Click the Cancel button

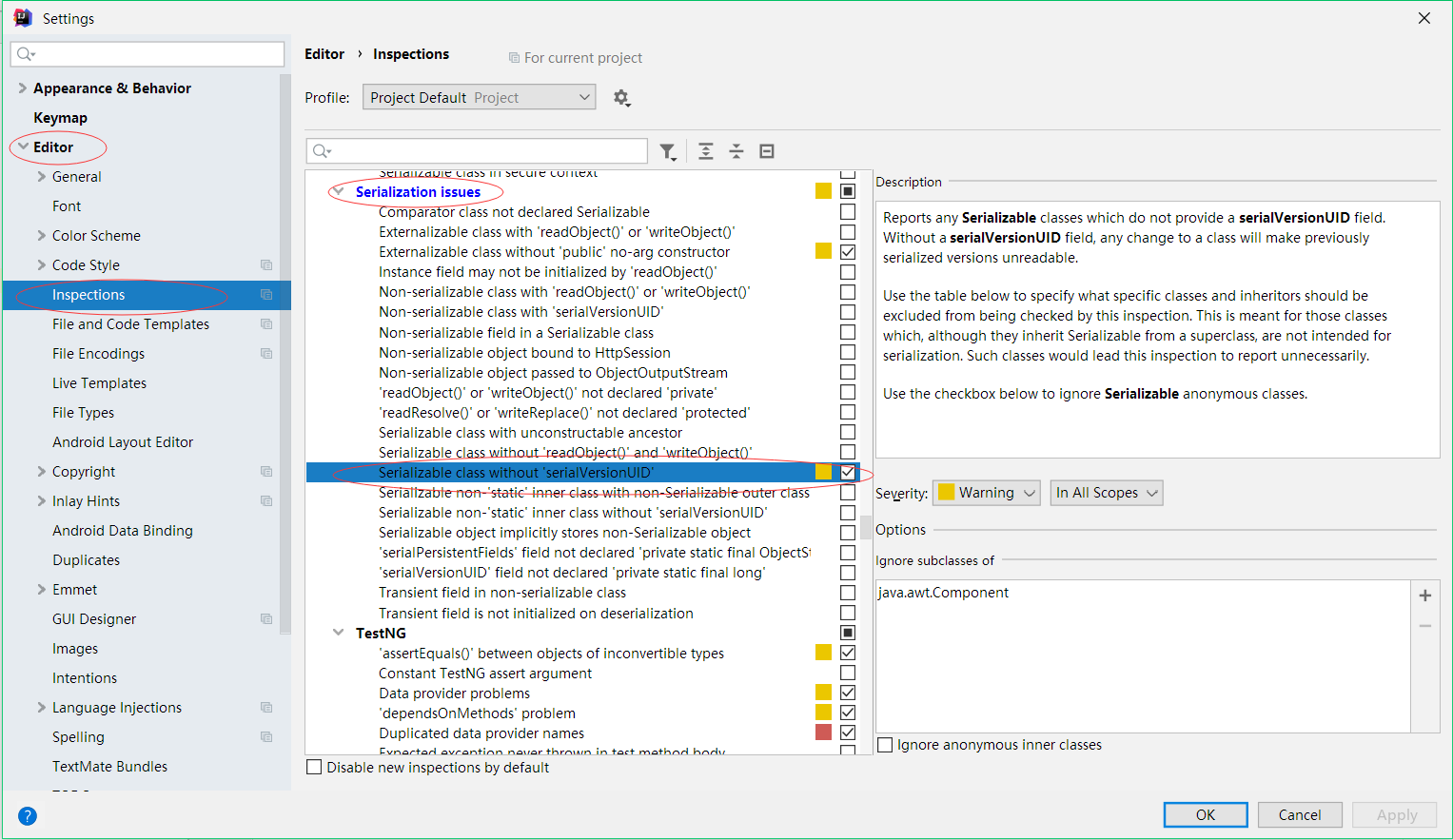[x=1300, y=814]
